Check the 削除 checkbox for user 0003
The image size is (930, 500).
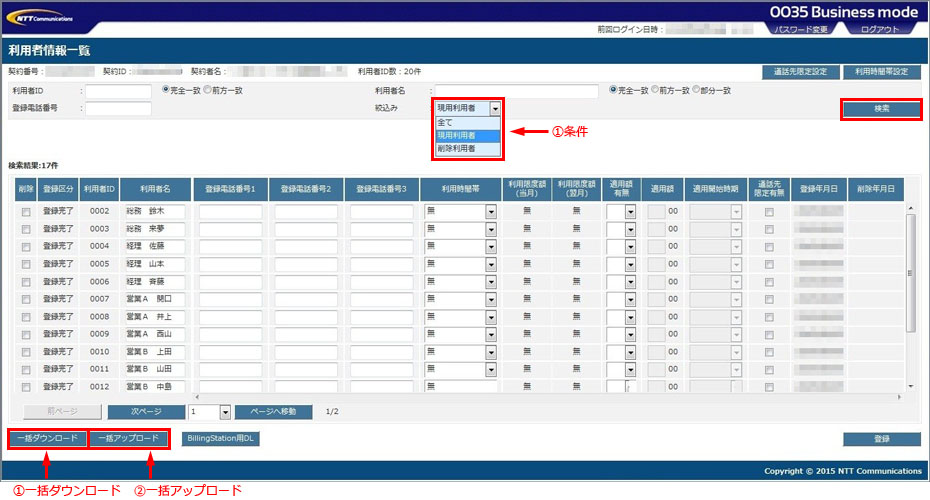tap(25, 229)
